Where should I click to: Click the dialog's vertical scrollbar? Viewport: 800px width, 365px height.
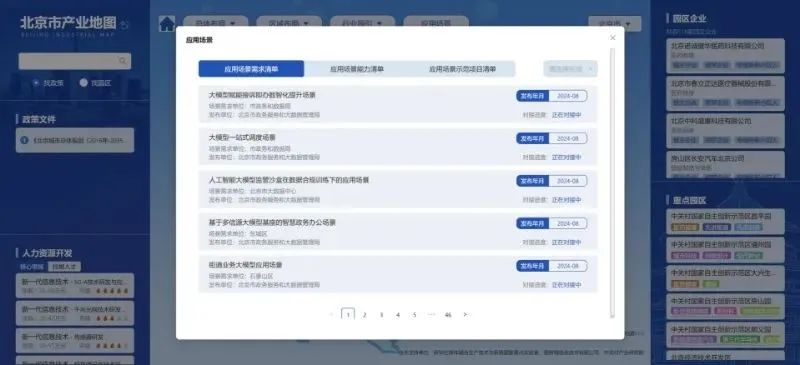click(612, 183)
